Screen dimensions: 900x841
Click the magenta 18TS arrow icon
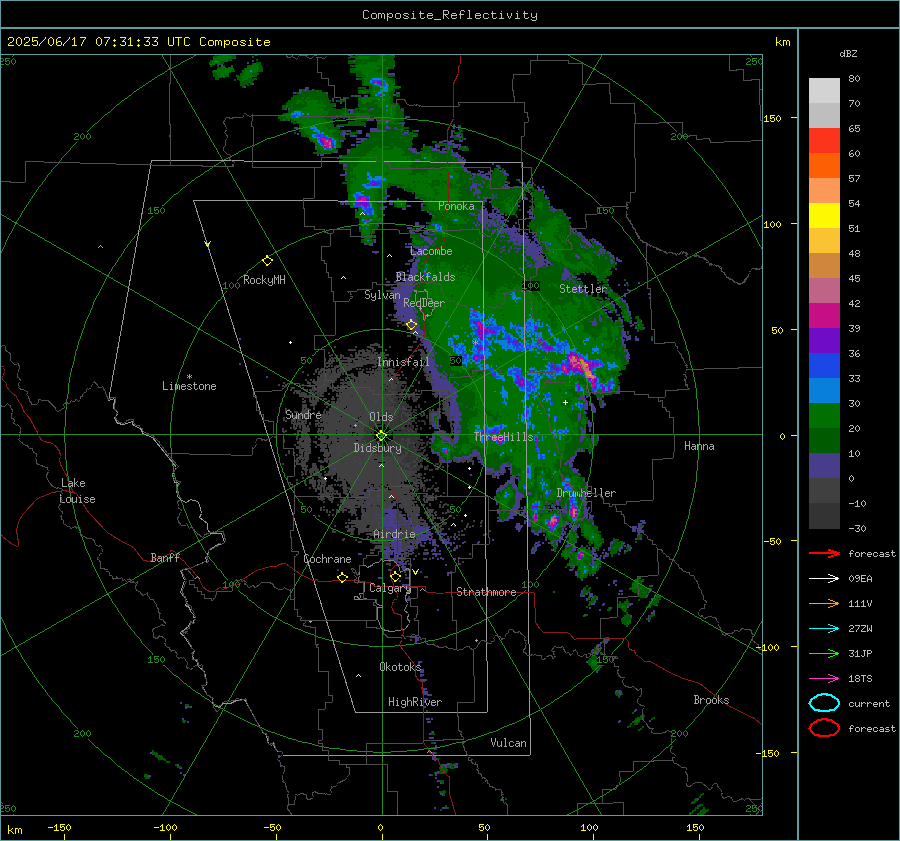click(824, 679)
